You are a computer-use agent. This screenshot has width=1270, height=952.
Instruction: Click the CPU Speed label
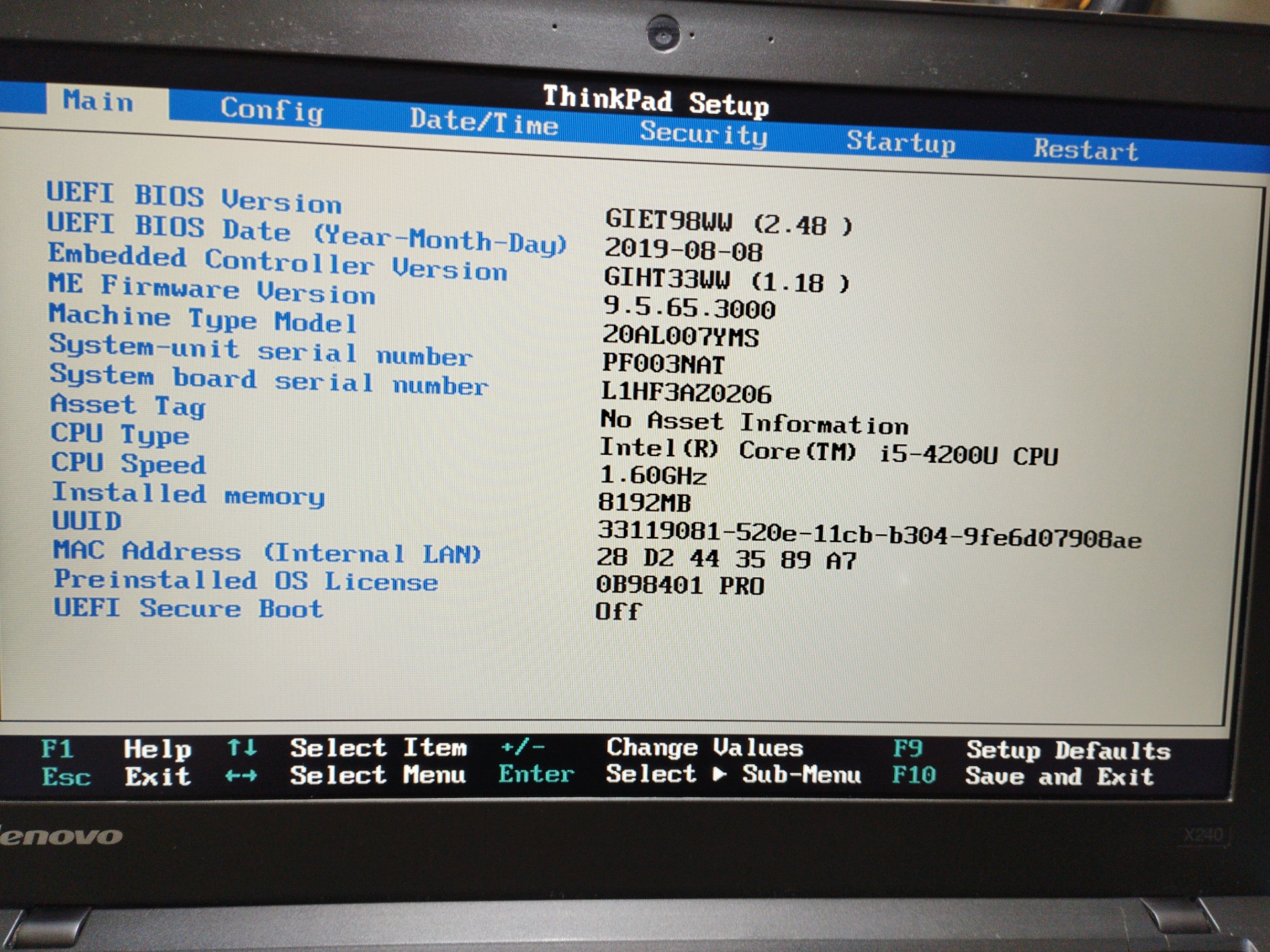(129, 463)
